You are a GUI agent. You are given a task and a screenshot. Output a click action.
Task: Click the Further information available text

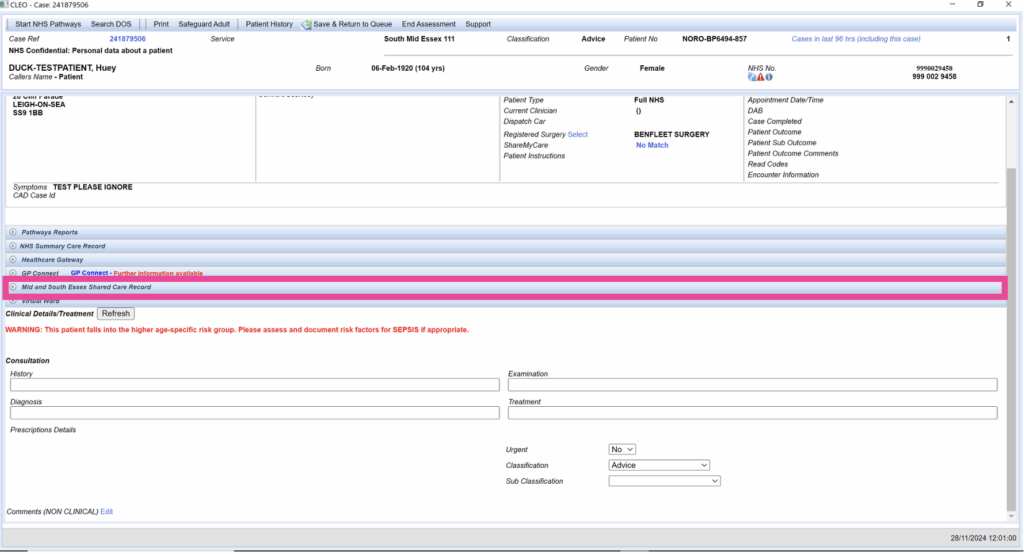click(158, 274)
